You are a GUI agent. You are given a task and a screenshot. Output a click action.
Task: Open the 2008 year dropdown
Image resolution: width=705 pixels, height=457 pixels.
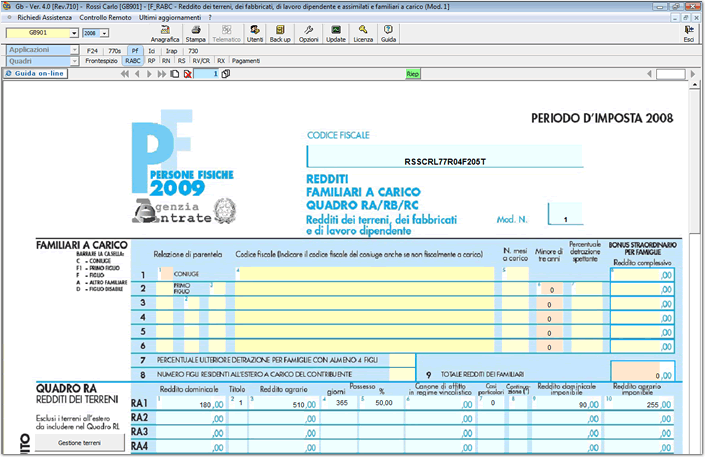[x=105, y=33]
